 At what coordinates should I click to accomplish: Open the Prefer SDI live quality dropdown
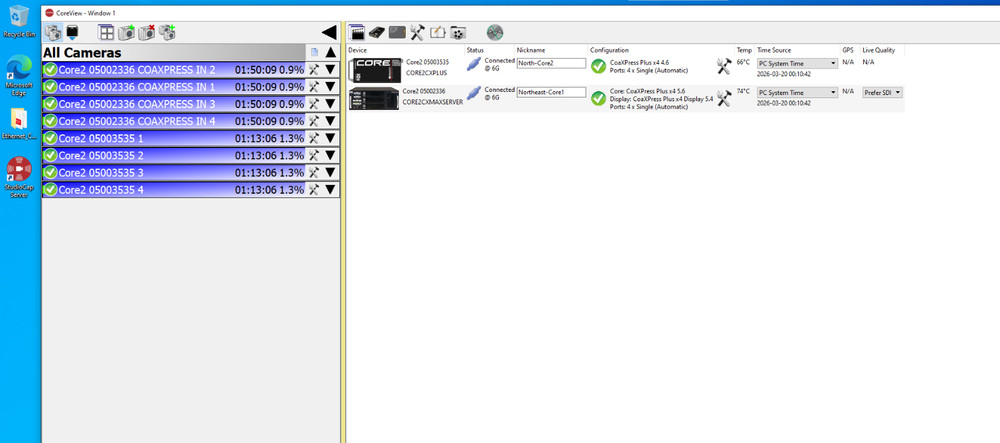(882, 92)
